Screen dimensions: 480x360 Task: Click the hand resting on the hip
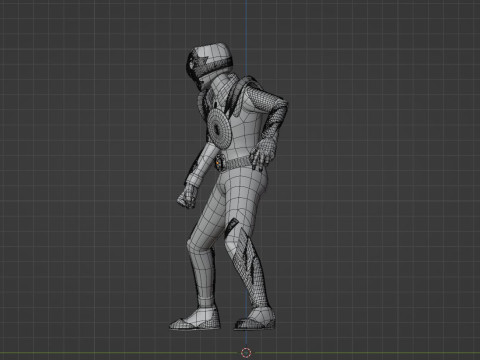coord(263,153)
